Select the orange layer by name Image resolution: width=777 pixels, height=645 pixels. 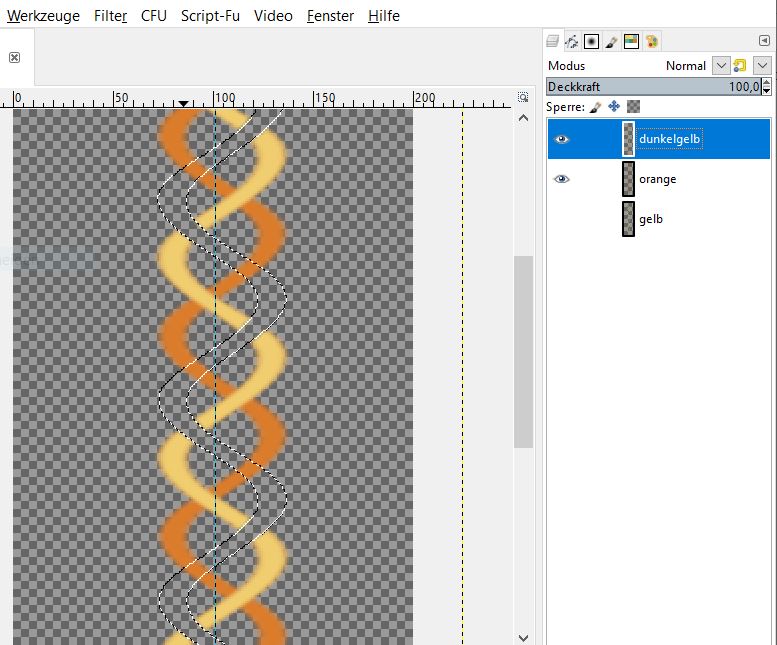pos(658,179)
